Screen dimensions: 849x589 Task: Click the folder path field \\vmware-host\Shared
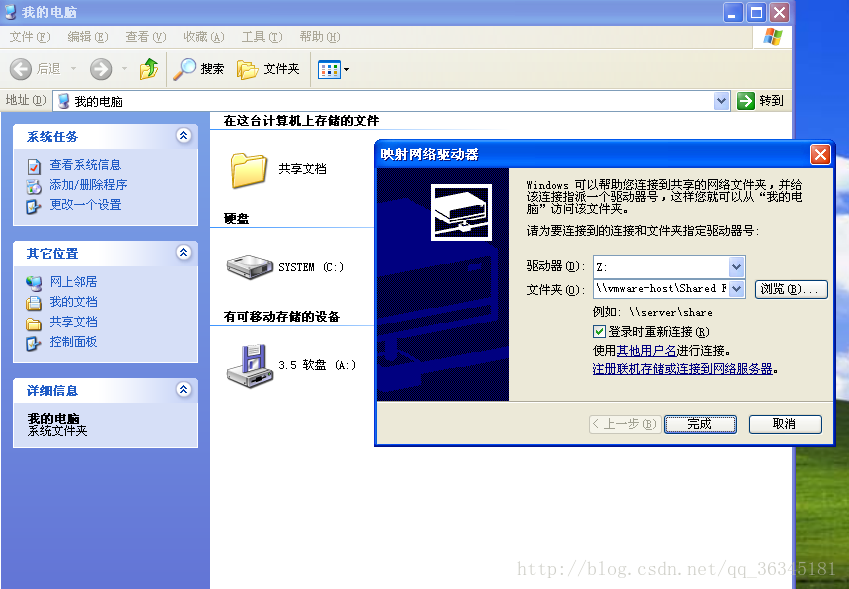pyautogui.click(x=661, y=289)
